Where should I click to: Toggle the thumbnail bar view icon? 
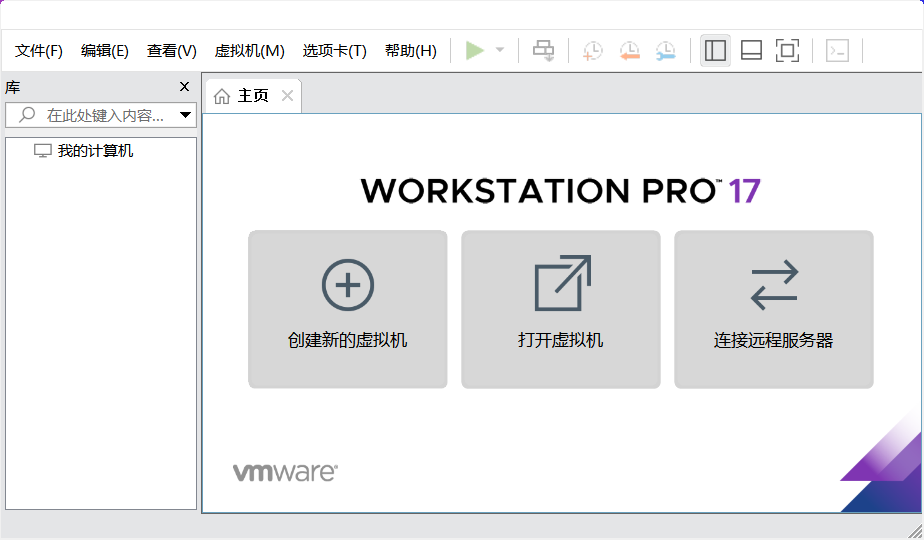(x=751, y=51)
